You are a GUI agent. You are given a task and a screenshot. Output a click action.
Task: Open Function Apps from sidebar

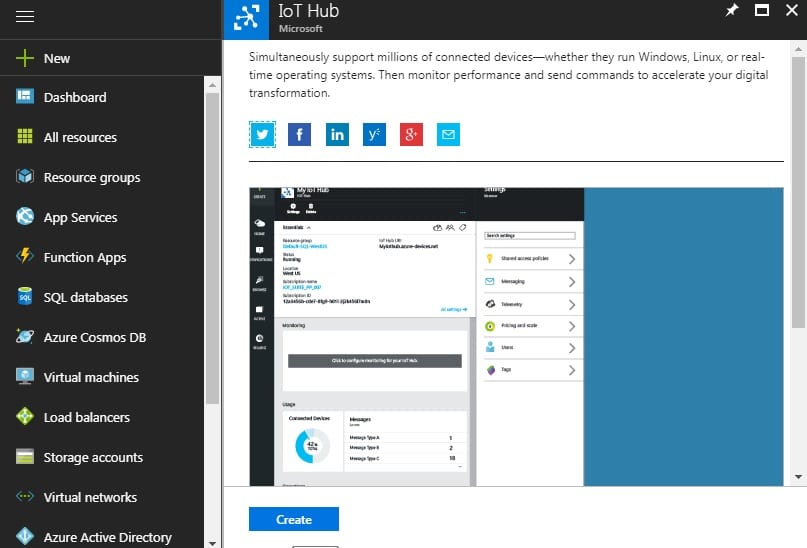[x=85, y=257]
